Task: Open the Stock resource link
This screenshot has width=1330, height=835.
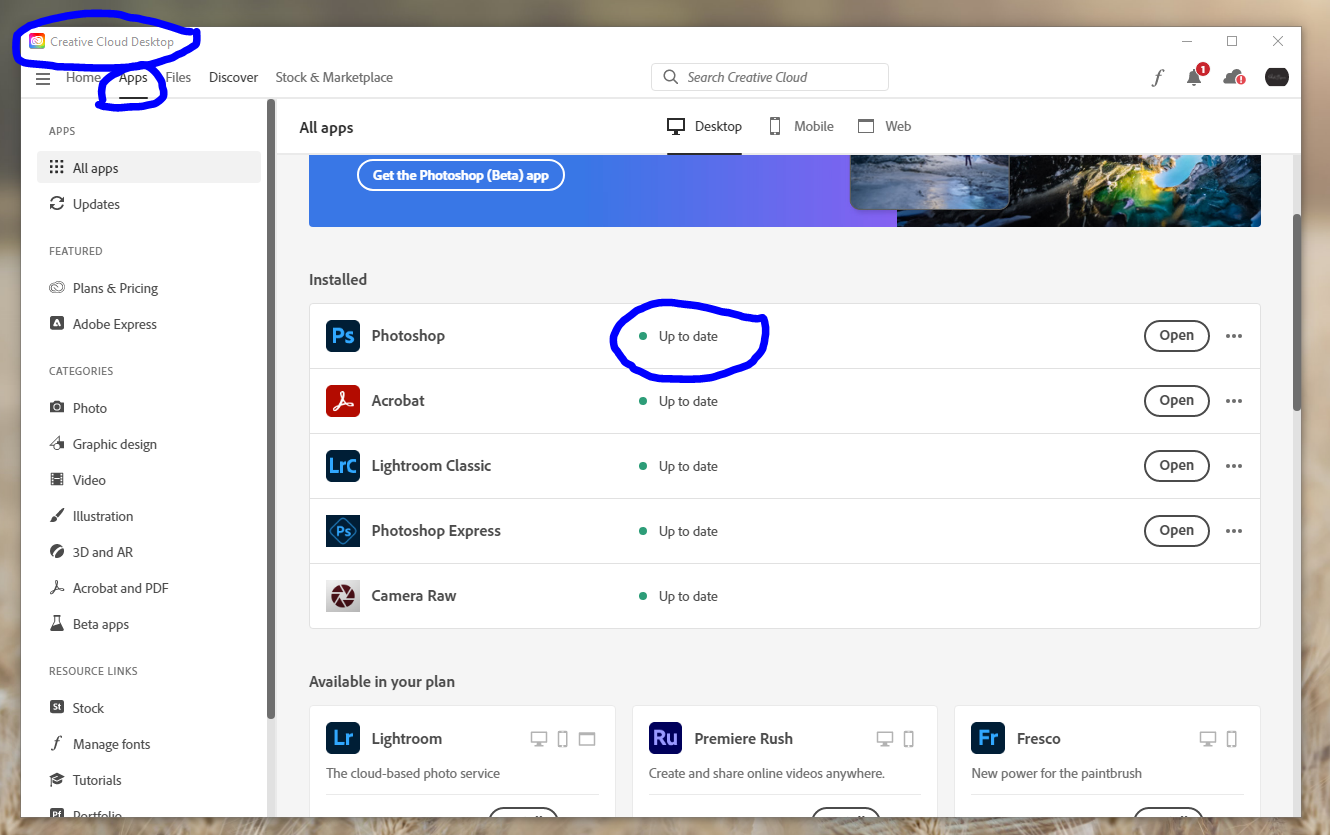Action: [x=149, y=708]
